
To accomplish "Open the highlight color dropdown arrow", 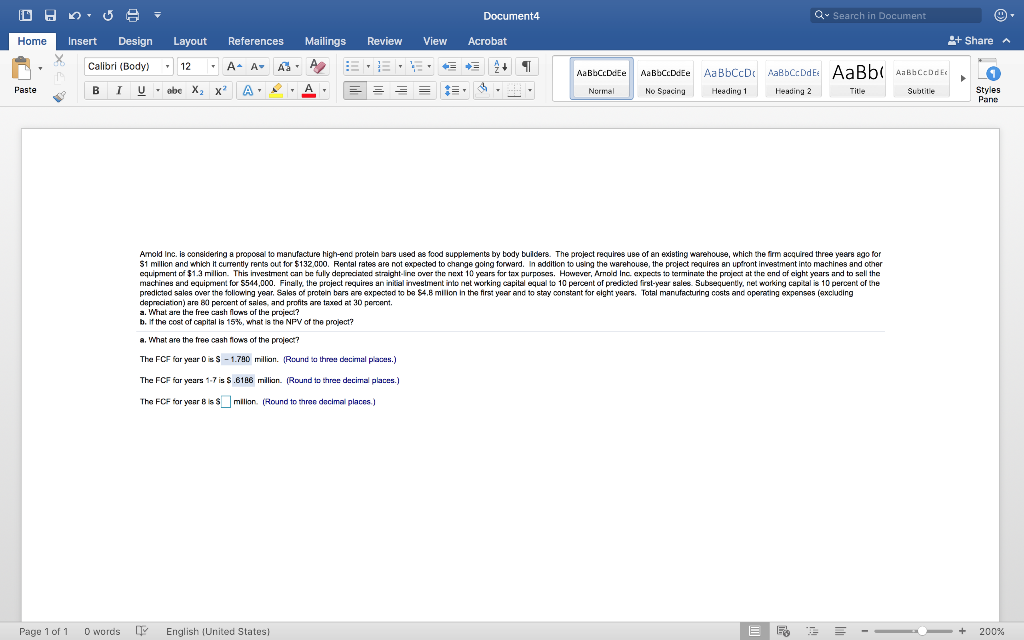I will (292, 91).
